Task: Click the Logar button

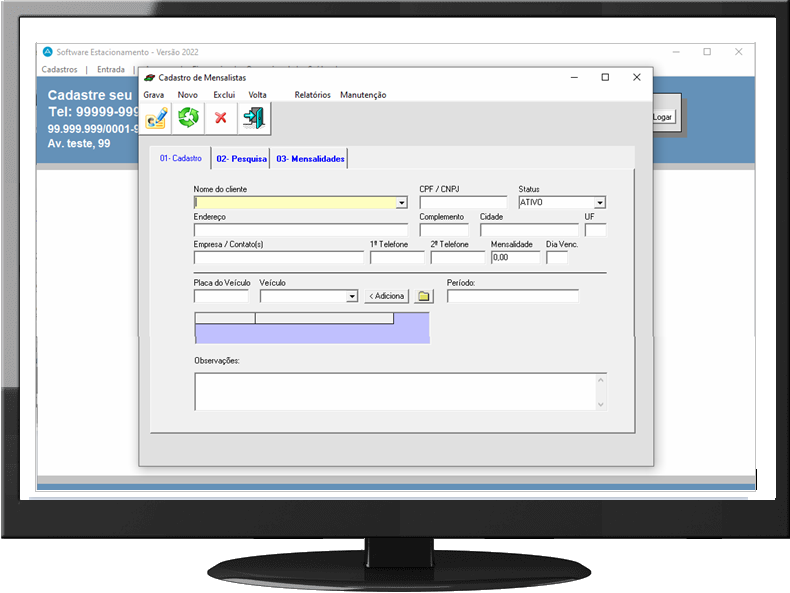Action: [x=663, y=117]
